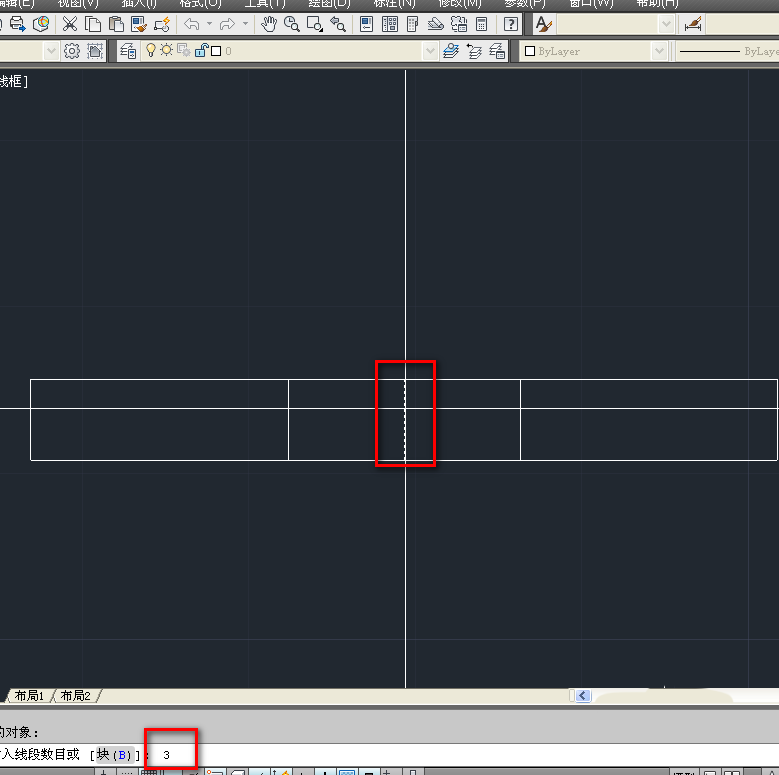This screenshot has height=775, width=779.
Task: Open the Text Style icon
Action: point(544,23)
